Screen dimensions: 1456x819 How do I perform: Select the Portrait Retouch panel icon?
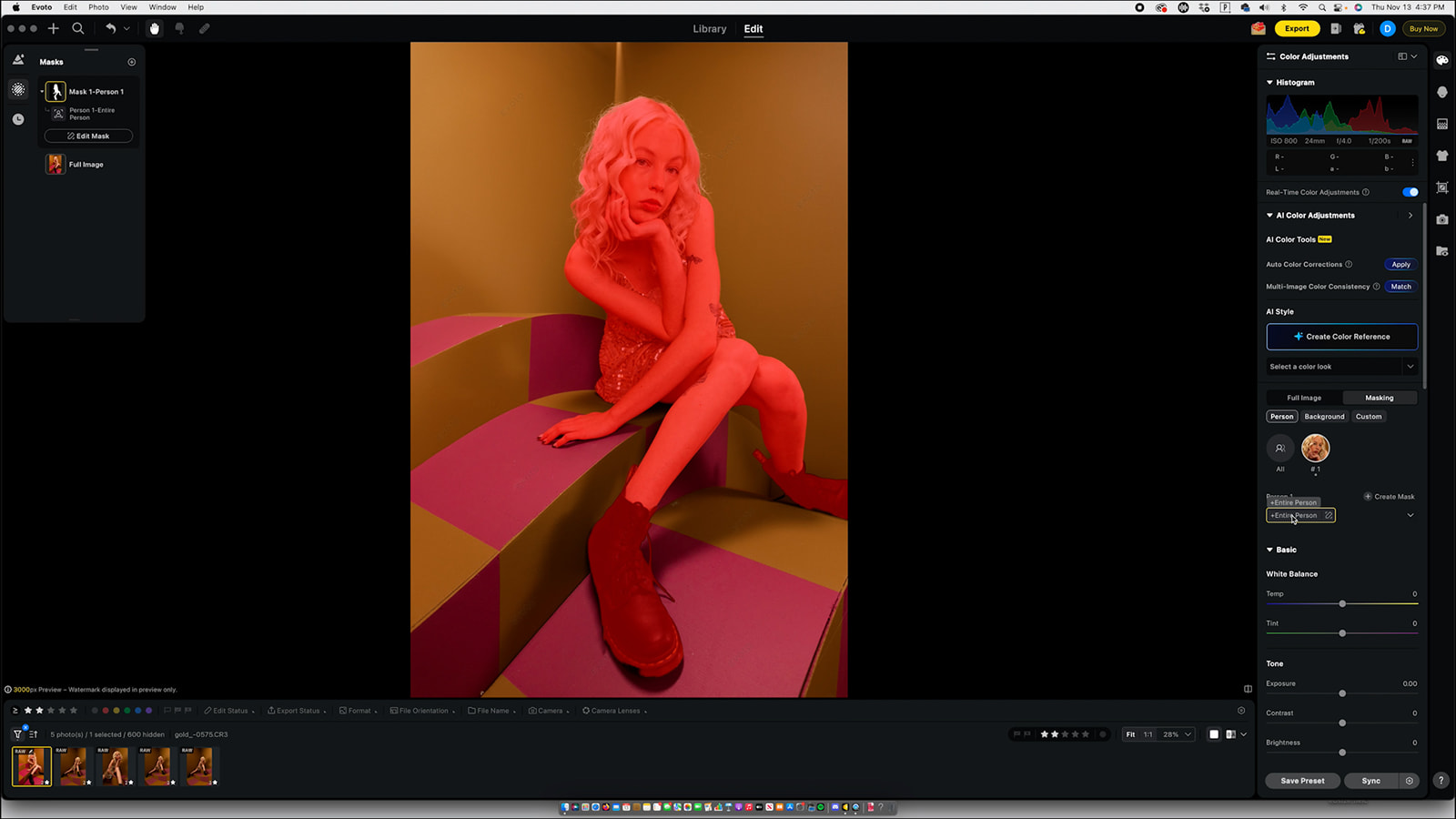tap(1442, 92)
